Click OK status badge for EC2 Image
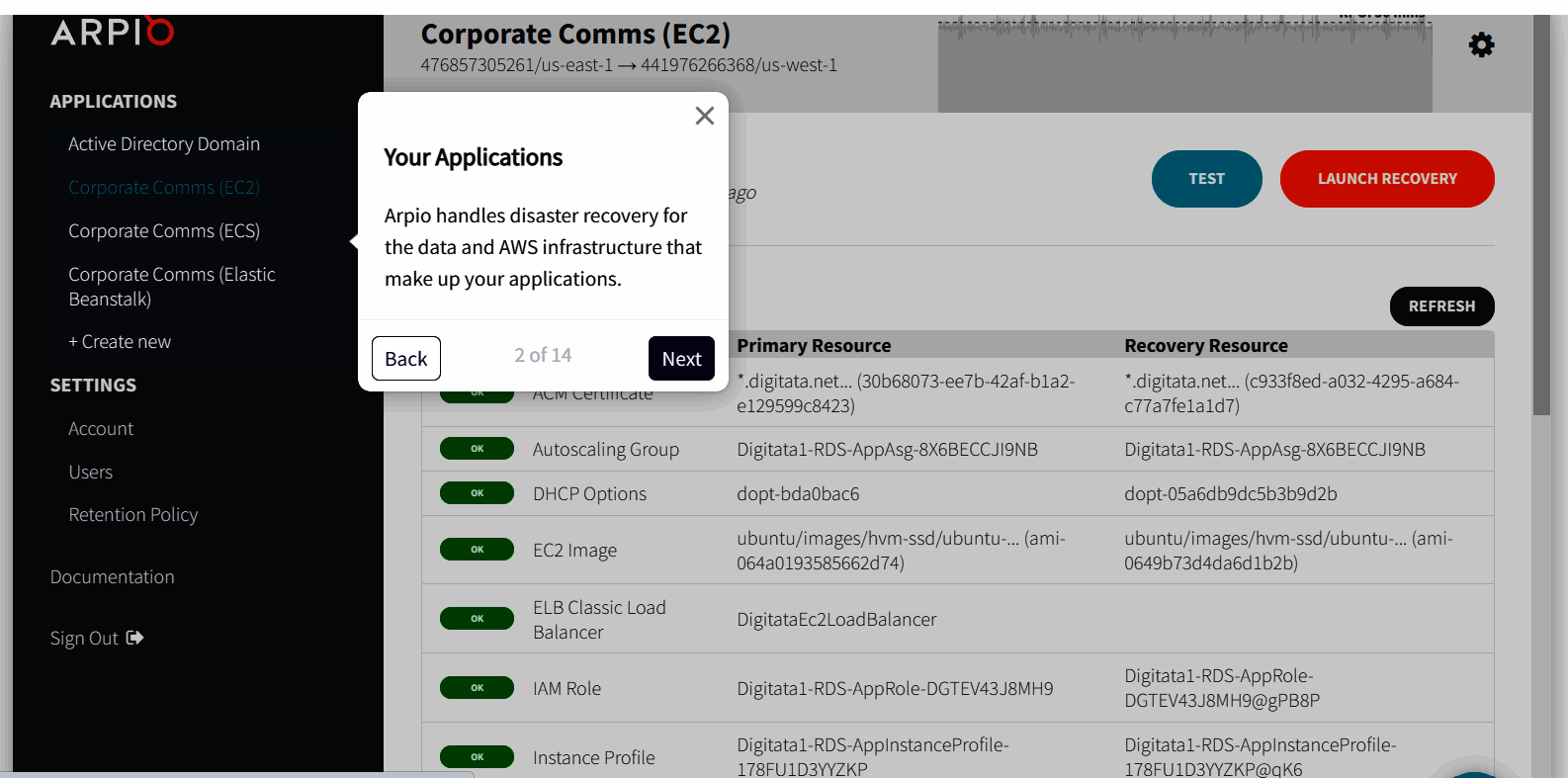 point(477,550)
